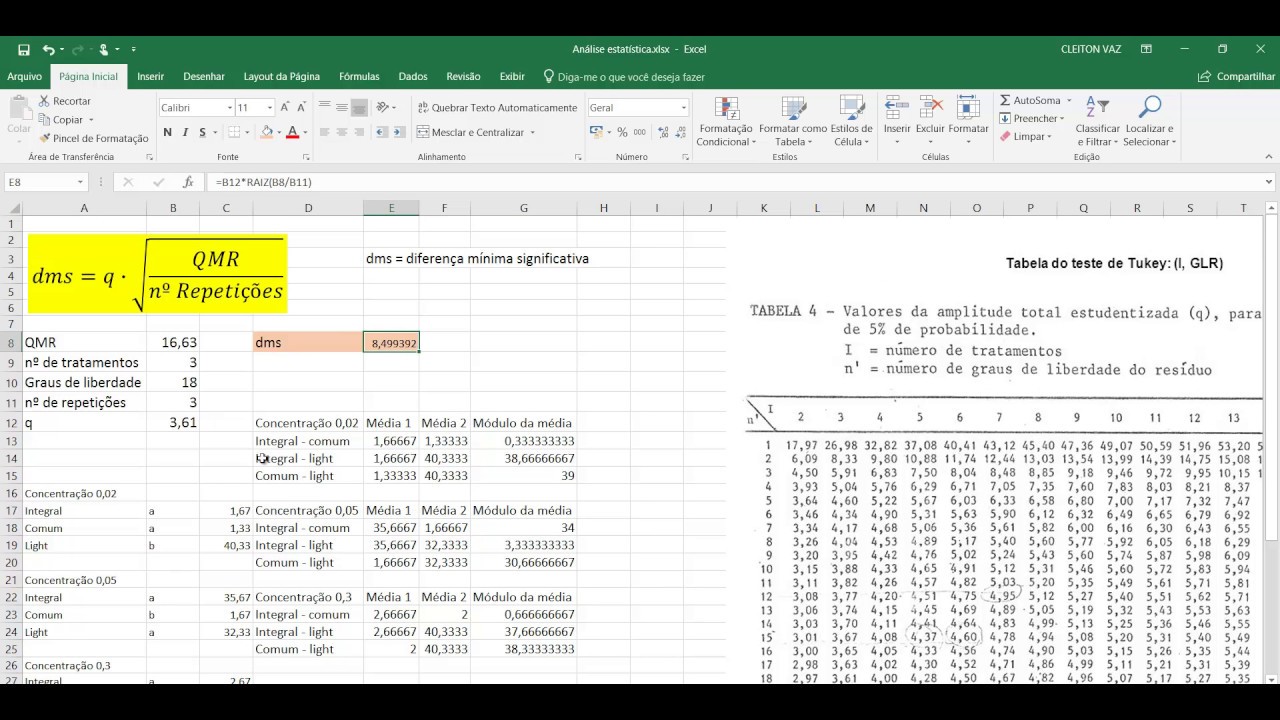Align text to middle of cell
1280x720 pixels.
tap(342, 107)
